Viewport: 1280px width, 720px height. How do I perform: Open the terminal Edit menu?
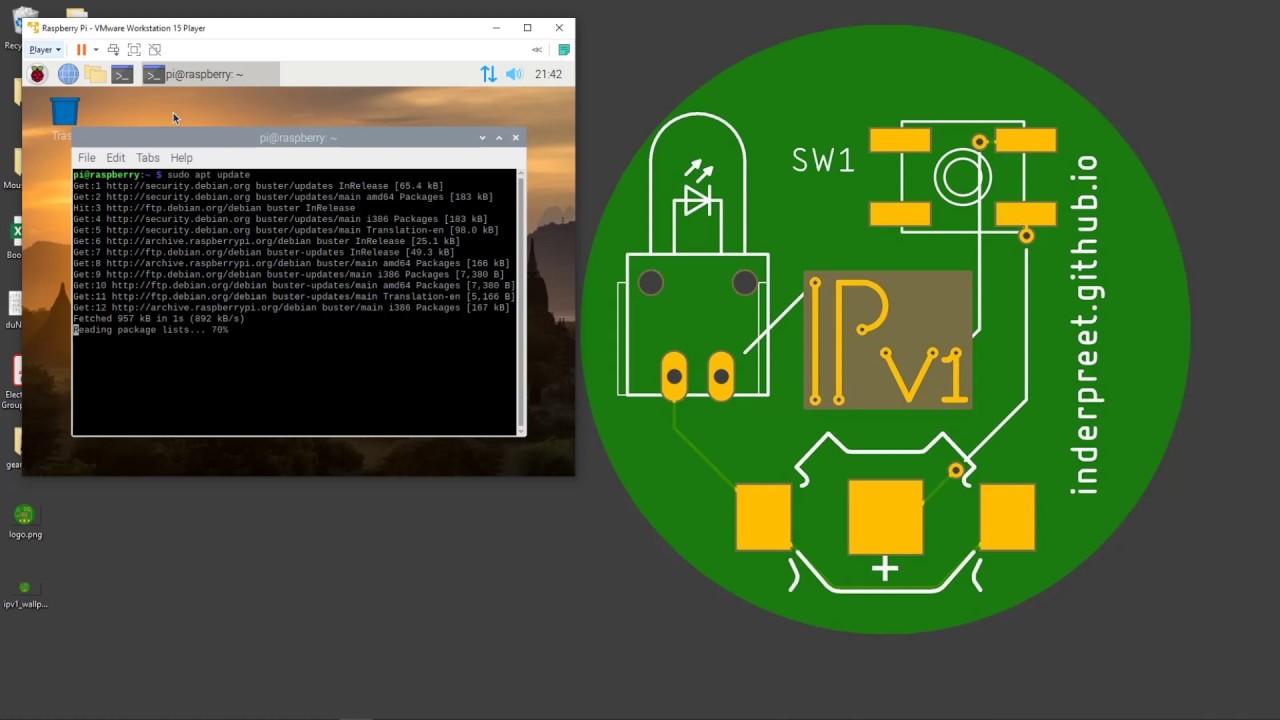click(116, 158)
